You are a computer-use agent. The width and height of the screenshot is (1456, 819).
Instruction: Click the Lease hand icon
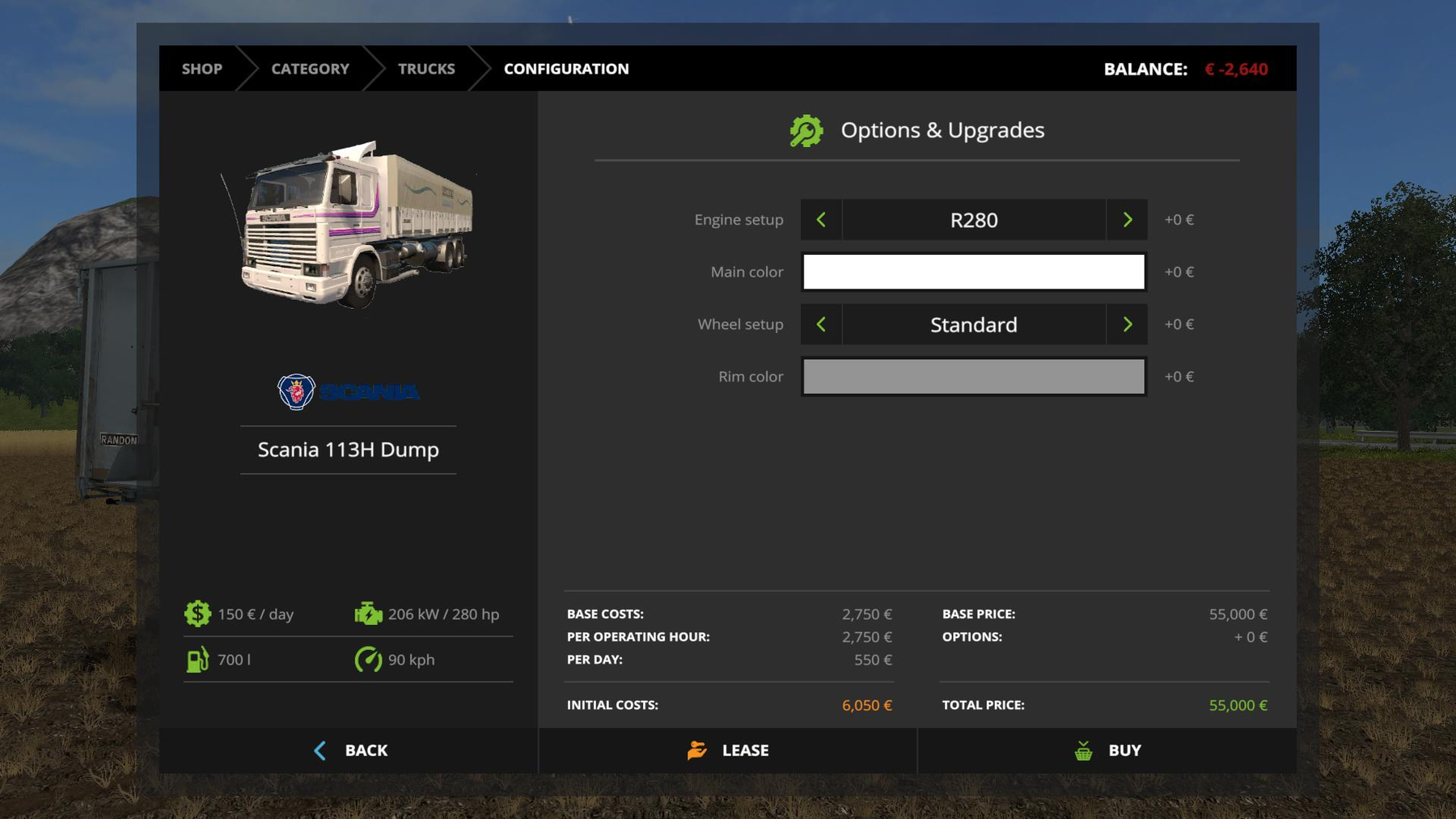(x=696, y=751)
